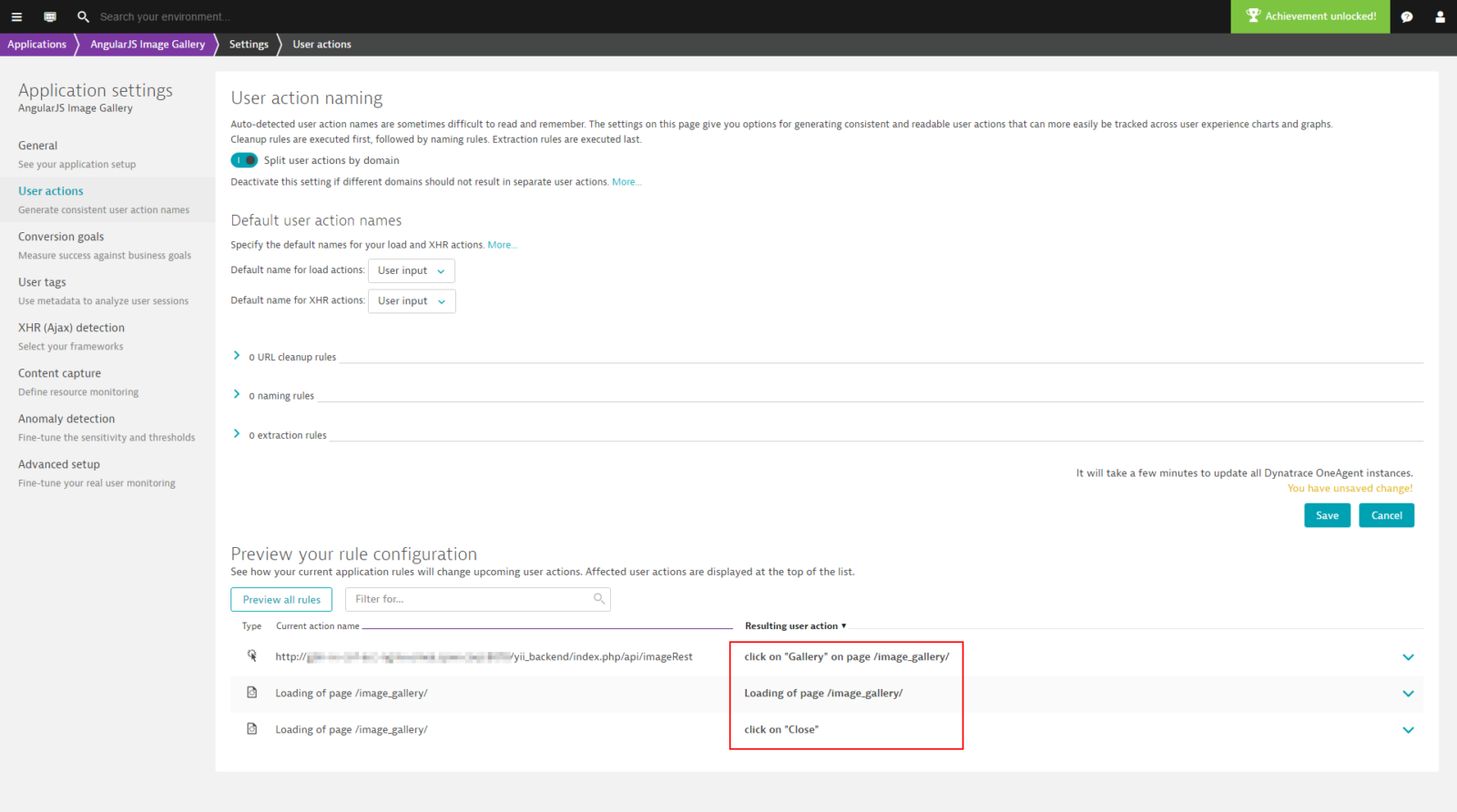Image resolution: width=1457 pixels, height=812 pixels.
Task: Expand the naming rules section
Action: (237, 395)
